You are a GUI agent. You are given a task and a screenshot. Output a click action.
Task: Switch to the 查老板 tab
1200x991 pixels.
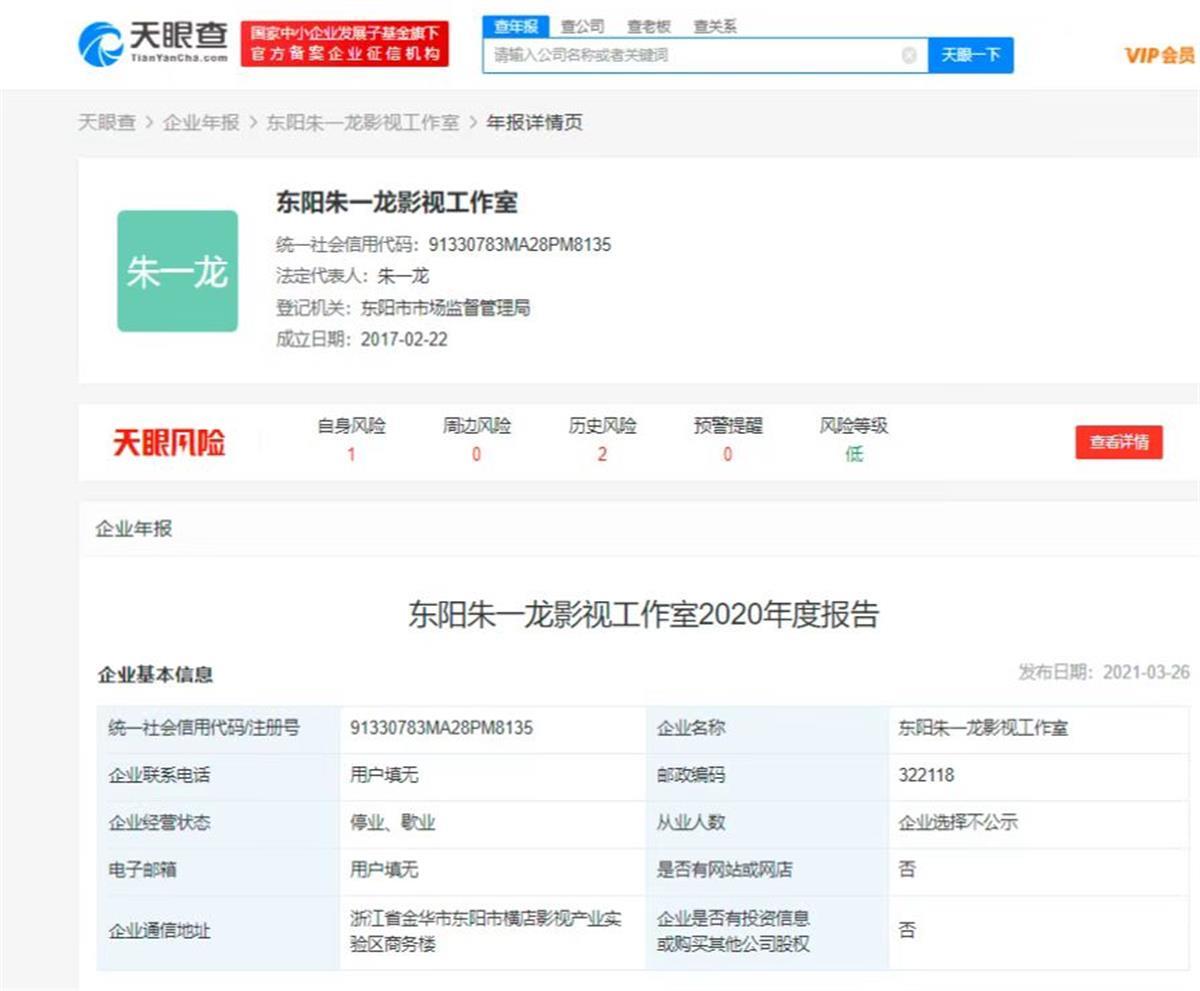648,26
